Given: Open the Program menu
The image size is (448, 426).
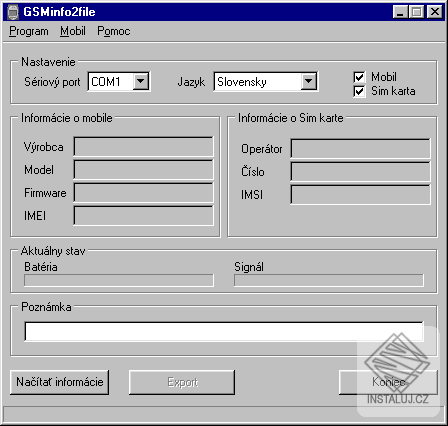Looking at the screenshot, I should [x=29, y=31].
